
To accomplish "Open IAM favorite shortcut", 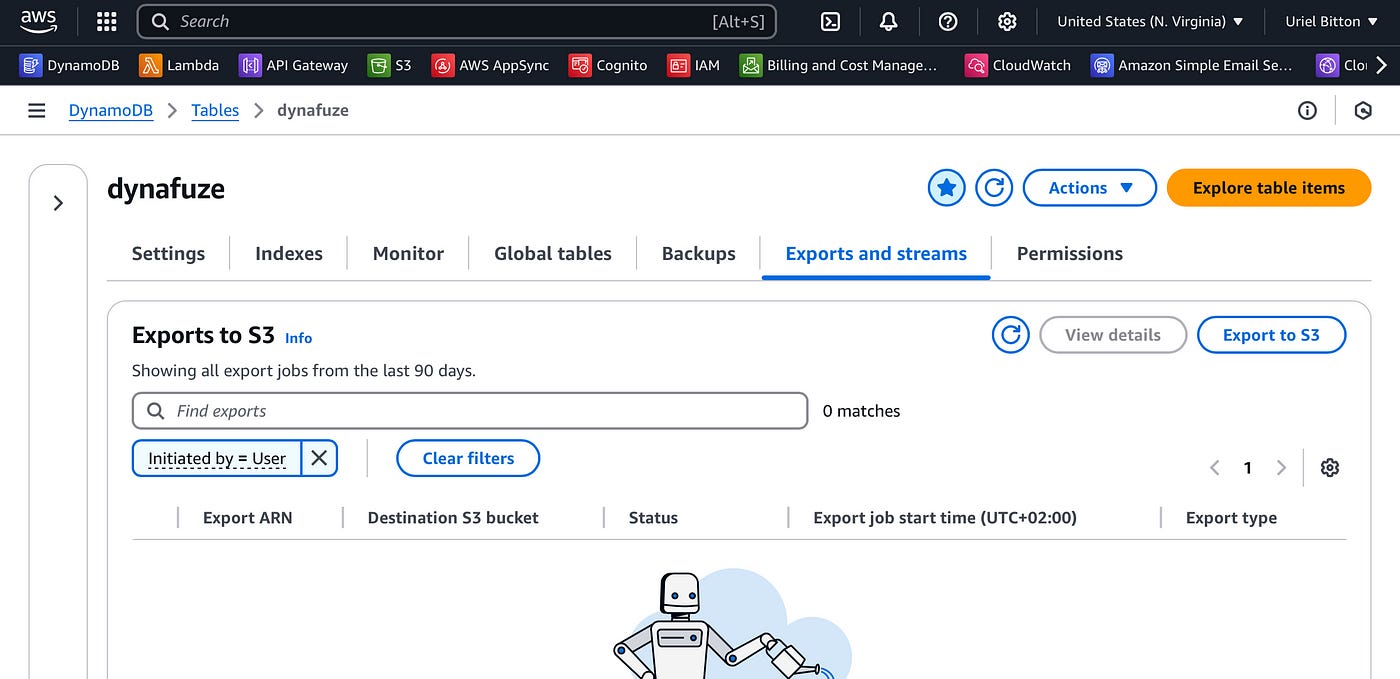I will [694, 65].
